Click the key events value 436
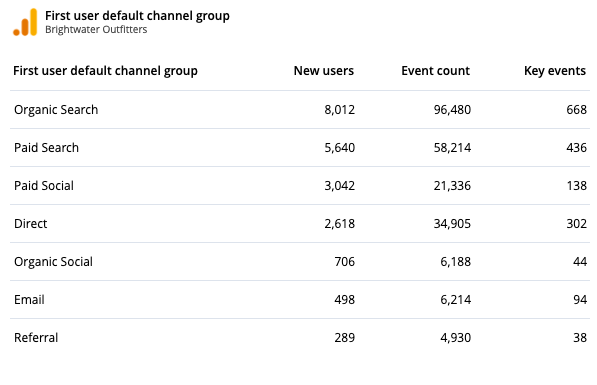Viewport: 597px width, 385px height. click(x=576, y=148)
